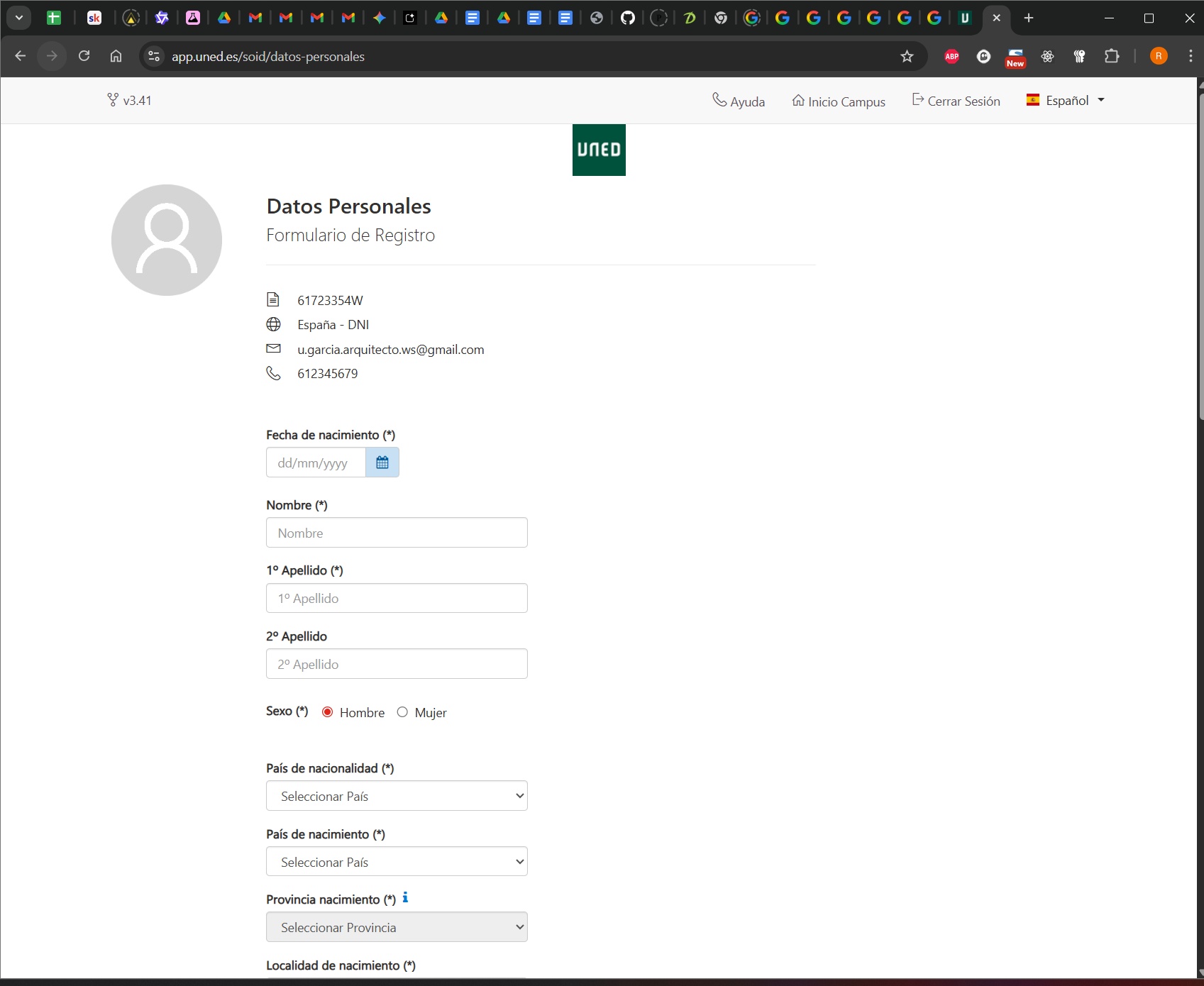Image resolution: width=1204 pixels, height=986 pixels.
Task: Go to Inicio Campus
Action: tap(839, 101)
